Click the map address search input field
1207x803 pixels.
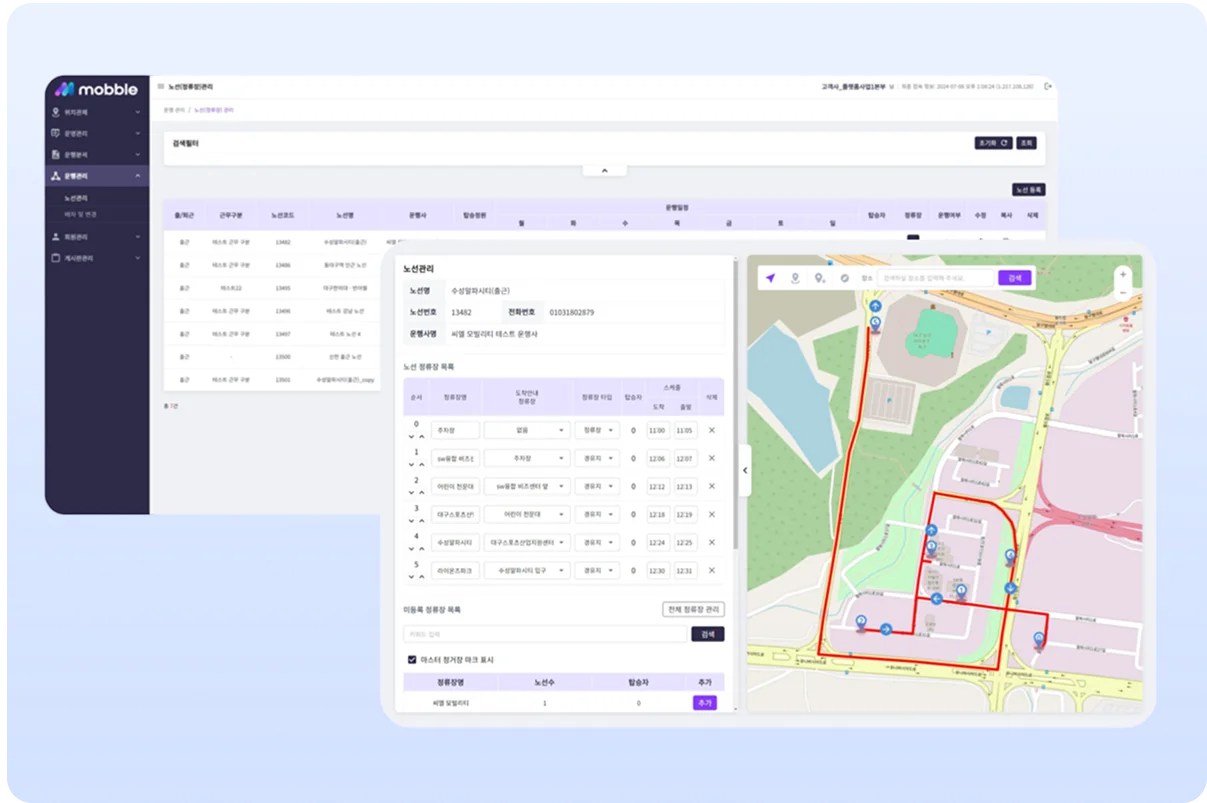coord(935,278)
